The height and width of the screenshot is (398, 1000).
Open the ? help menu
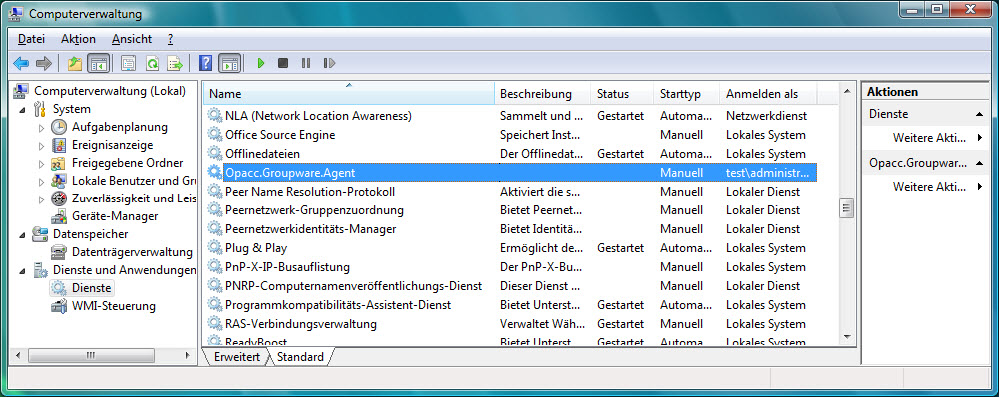(x=170, y=39)
